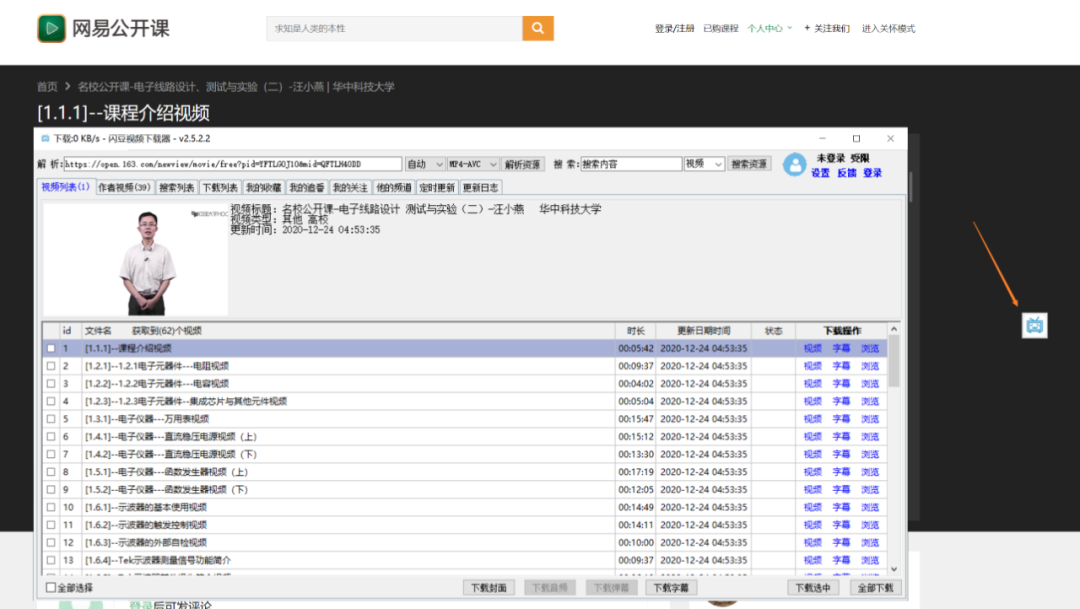
Task: Click 登录/注册 on the website header
Action: point(674,28)
